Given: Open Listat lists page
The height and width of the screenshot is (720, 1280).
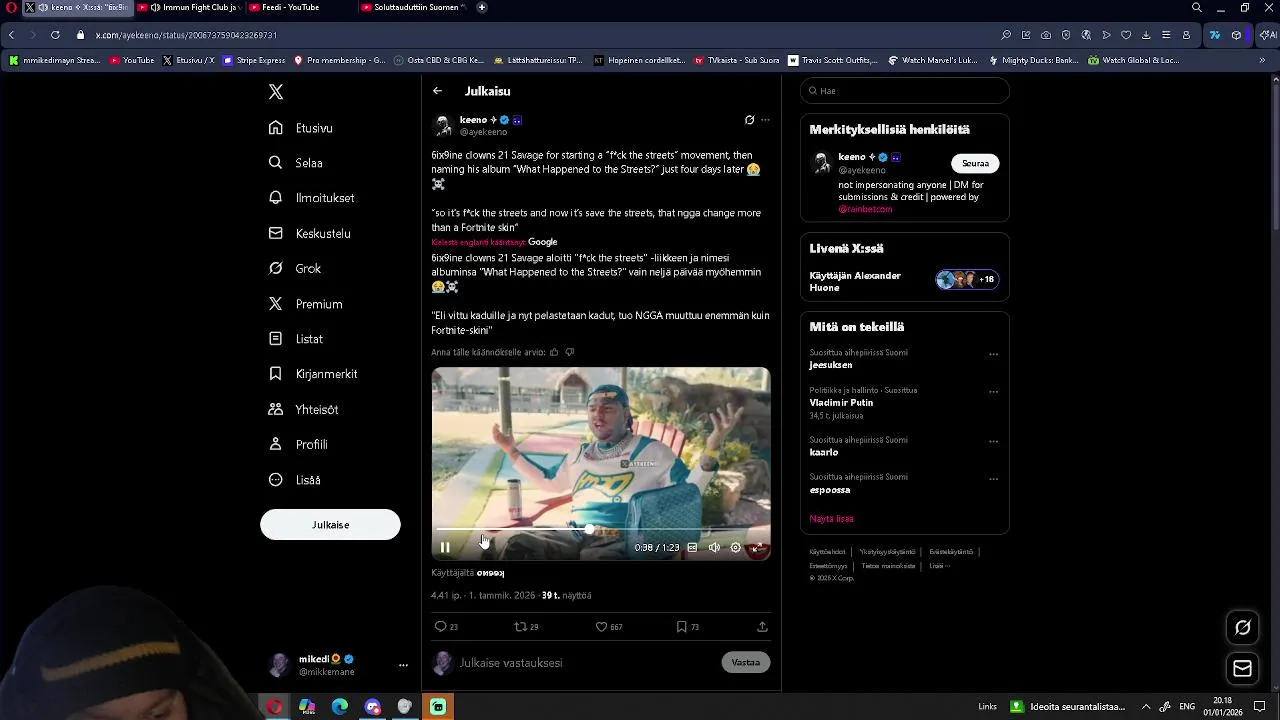Looking at the screenshot, I should (x=296, y=339).
